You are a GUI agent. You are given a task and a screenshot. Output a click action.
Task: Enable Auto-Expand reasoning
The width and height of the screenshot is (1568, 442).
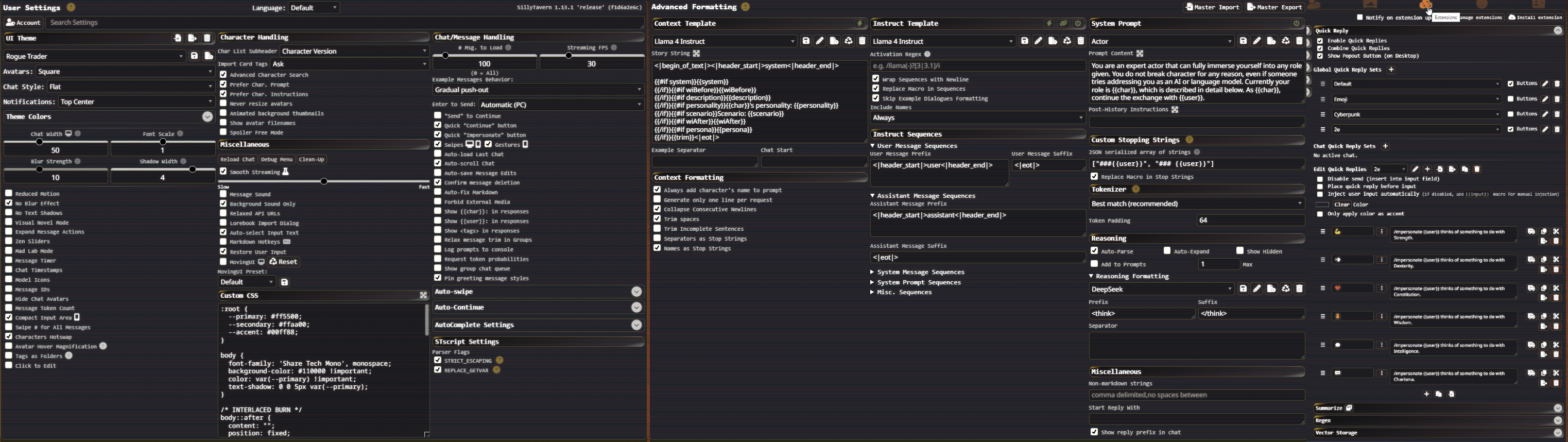(x=1167, y=251)
